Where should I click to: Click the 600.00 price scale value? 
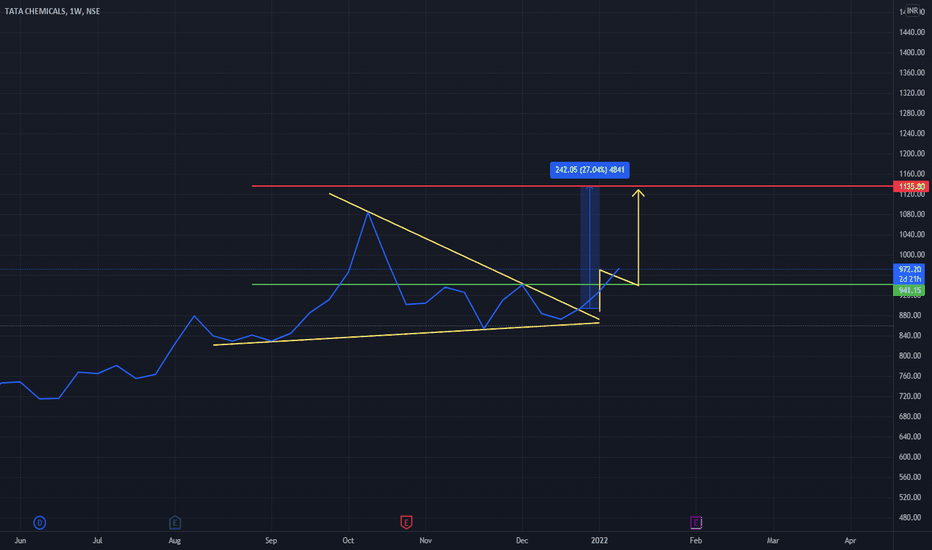[x=912, y=457]
